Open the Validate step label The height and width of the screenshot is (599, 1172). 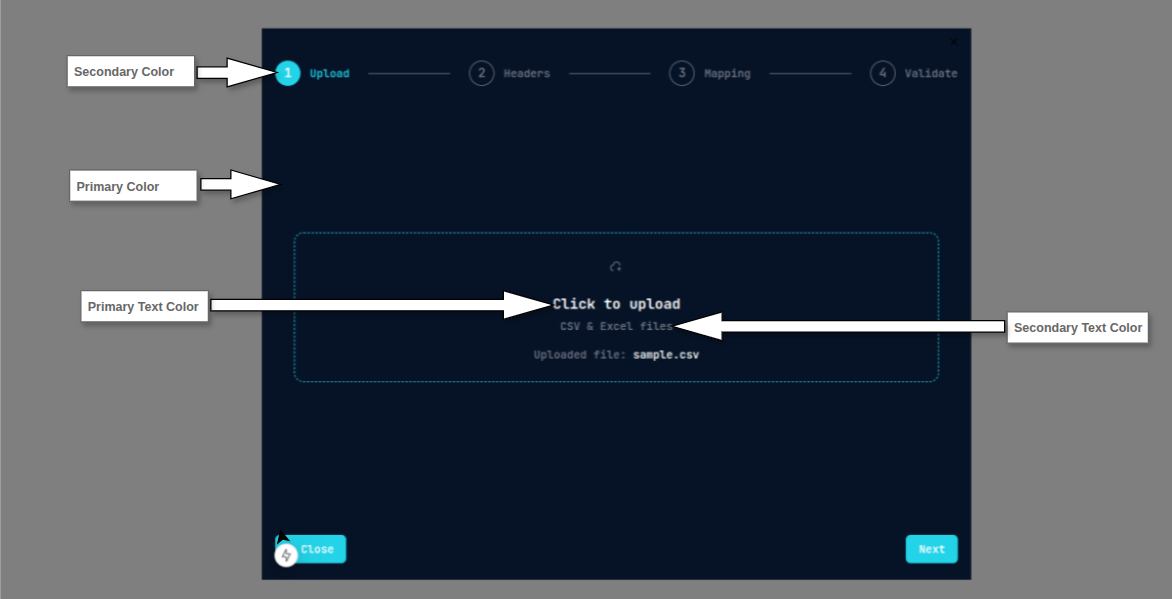pyautogui.click(x=930, y=74)
